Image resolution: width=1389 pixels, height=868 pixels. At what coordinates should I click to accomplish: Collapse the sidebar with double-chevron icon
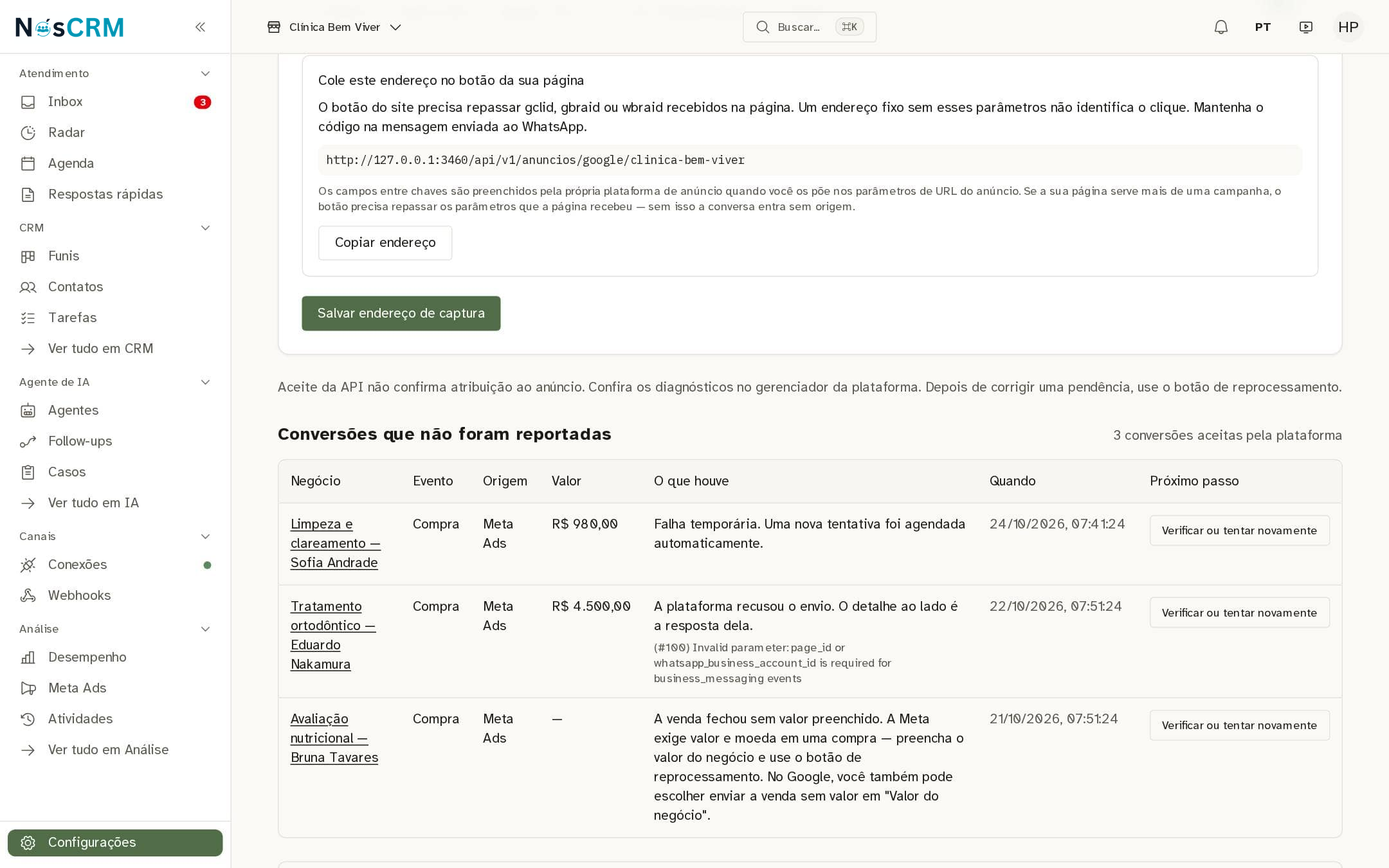200,27
